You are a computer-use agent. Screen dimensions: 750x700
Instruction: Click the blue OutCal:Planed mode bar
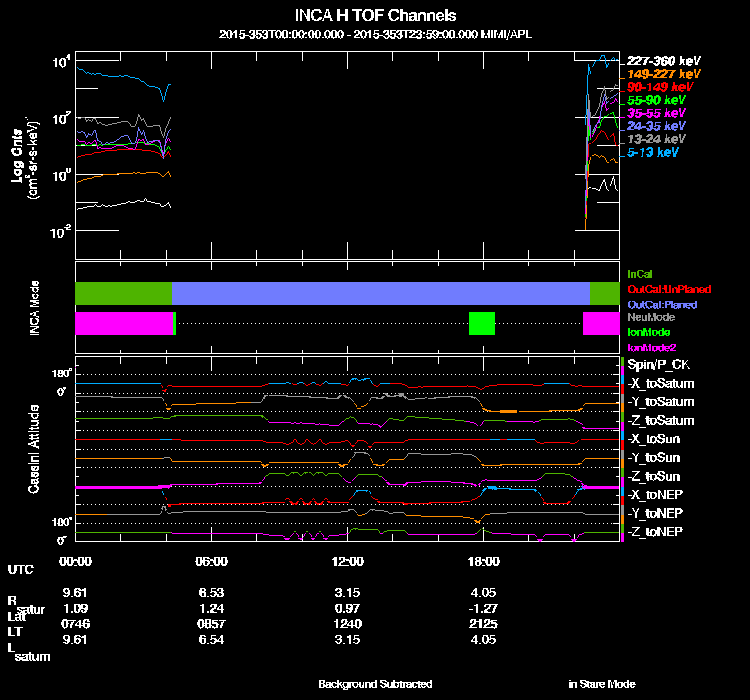click(381, 293)
